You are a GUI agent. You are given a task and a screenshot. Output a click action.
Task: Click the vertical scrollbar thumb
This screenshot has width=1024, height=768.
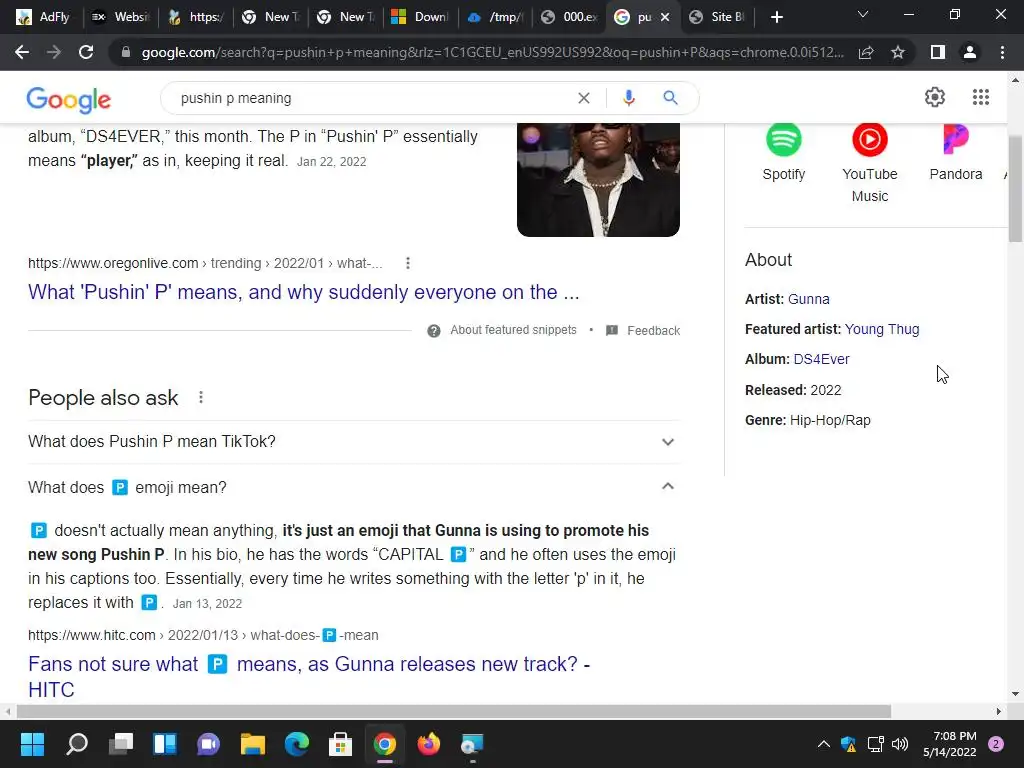click(x=1015, y=189)
